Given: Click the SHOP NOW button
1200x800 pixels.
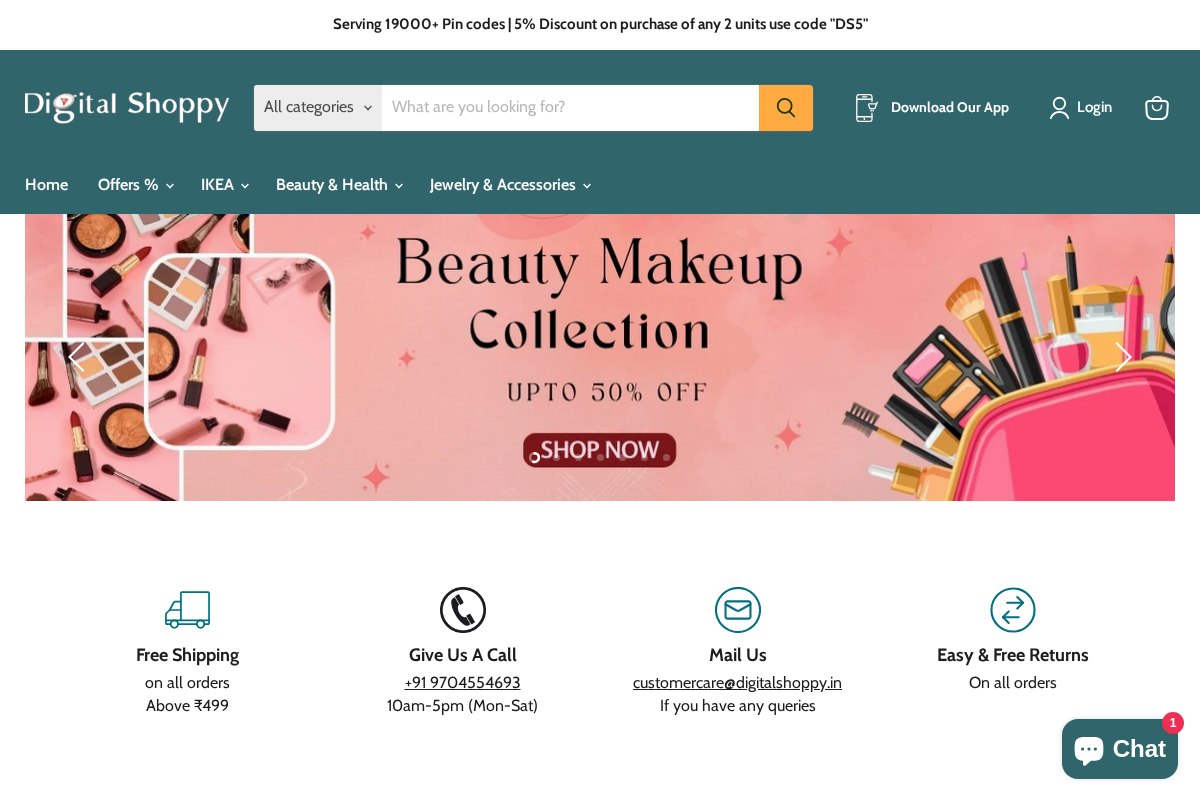Looking at the screenshot, I should pos(598,450).
